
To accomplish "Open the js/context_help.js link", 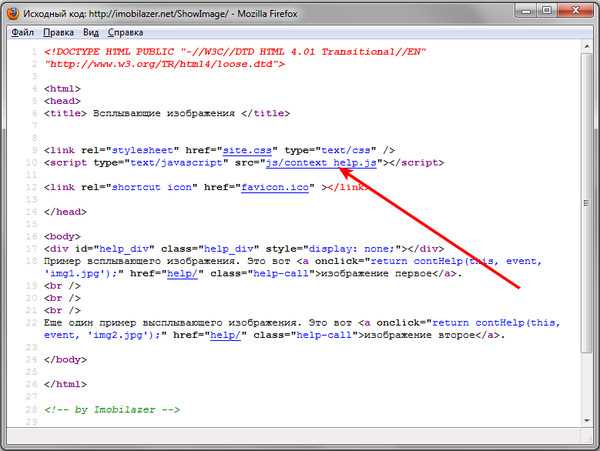I will click(321, 163).
